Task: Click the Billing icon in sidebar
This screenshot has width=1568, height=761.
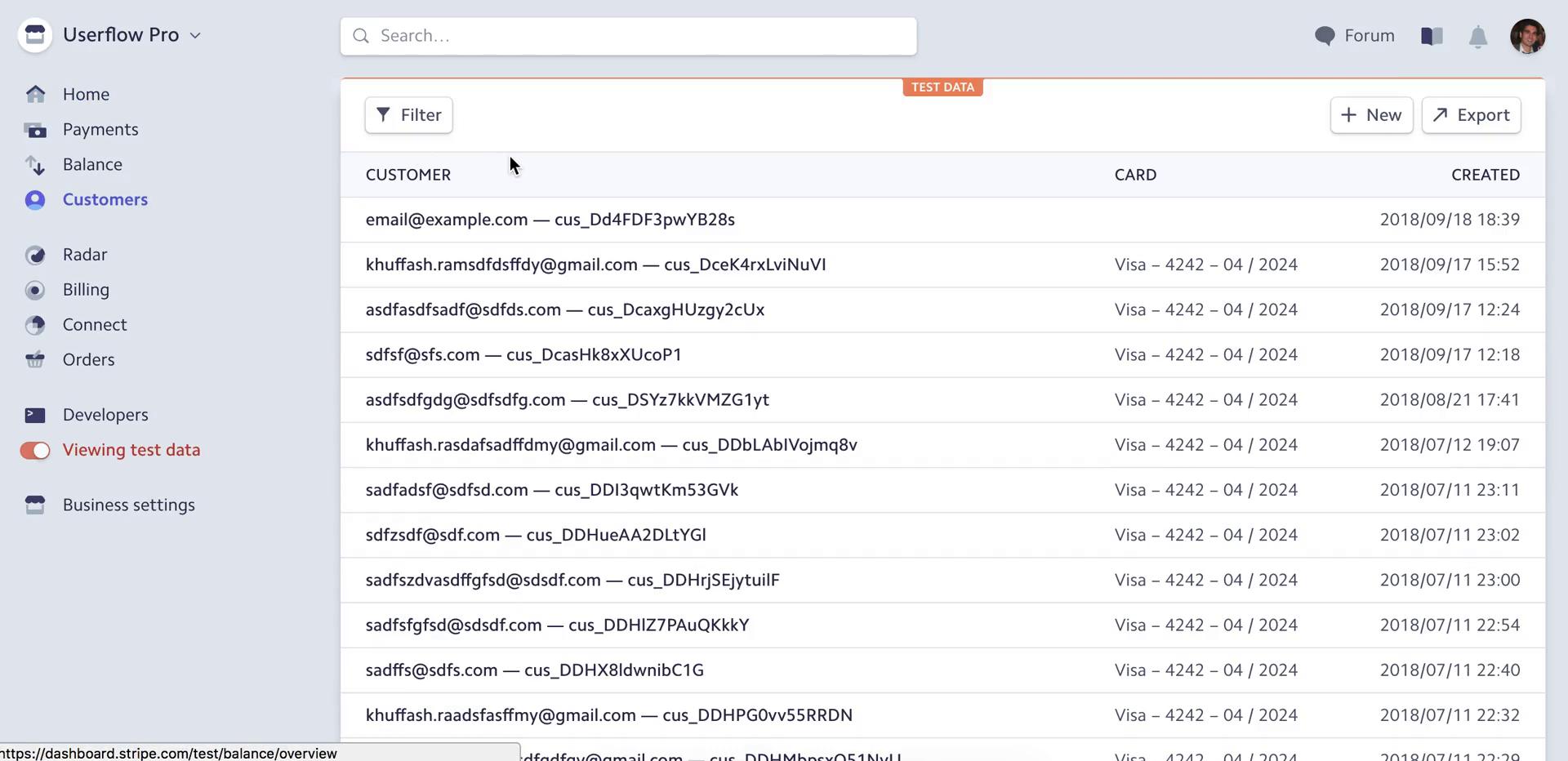Action: (x=35, y=290)
